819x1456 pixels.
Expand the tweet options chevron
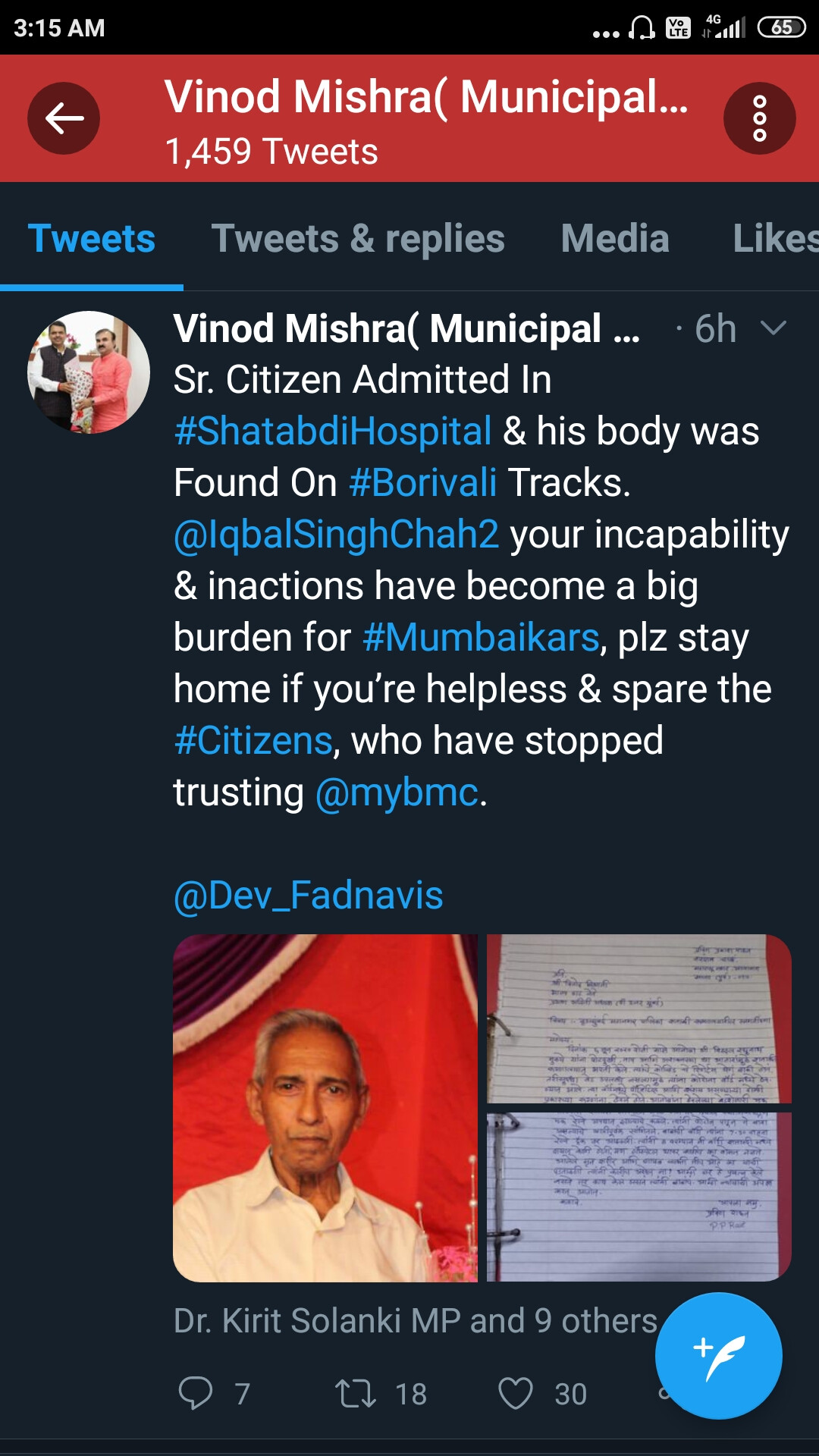[x=773, y=328]
